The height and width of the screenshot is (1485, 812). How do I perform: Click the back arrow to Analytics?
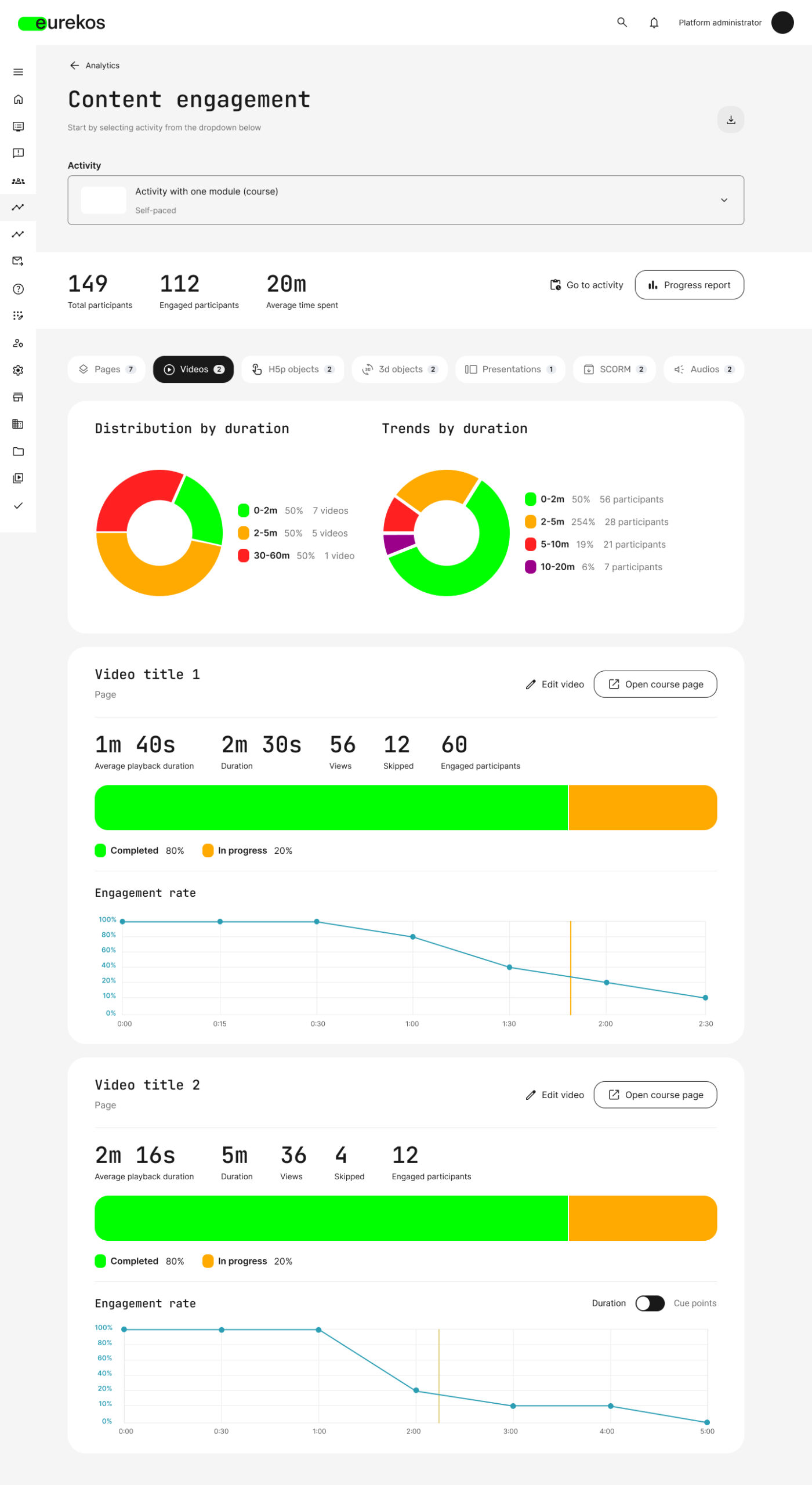tap(74, 66)
